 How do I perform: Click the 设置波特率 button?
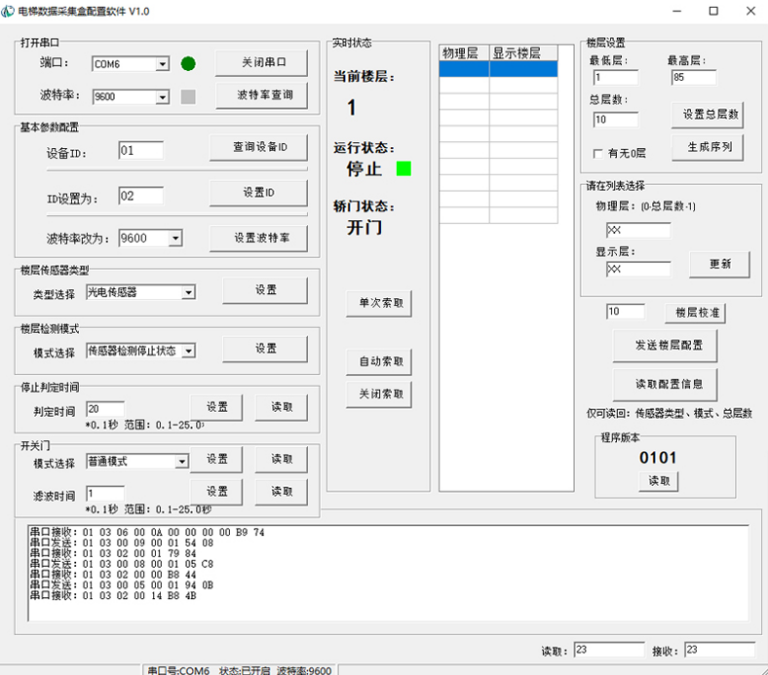coord(259,239)
